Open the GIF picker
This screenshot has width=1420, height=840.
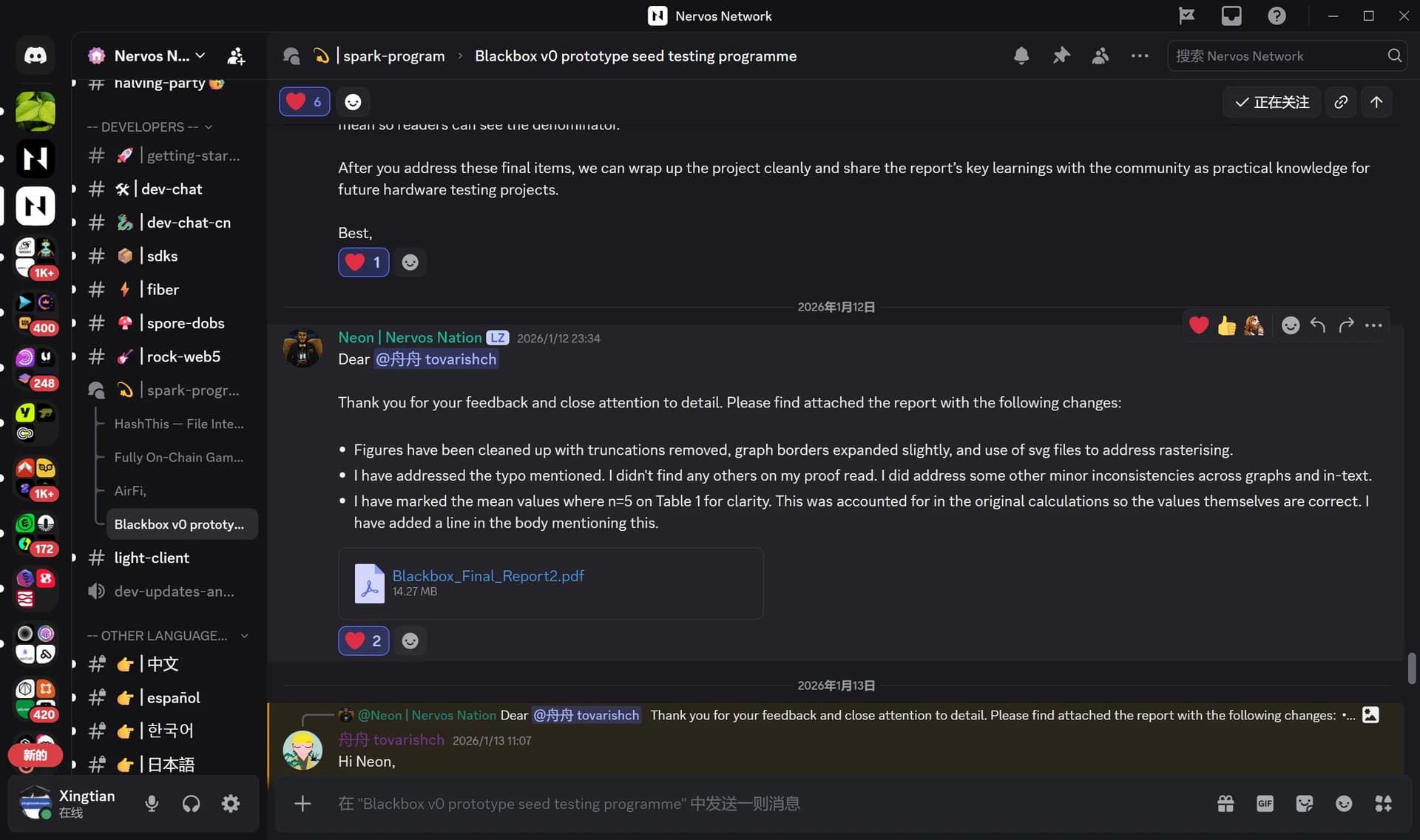pyautogui.click(x=1265, y=804)
